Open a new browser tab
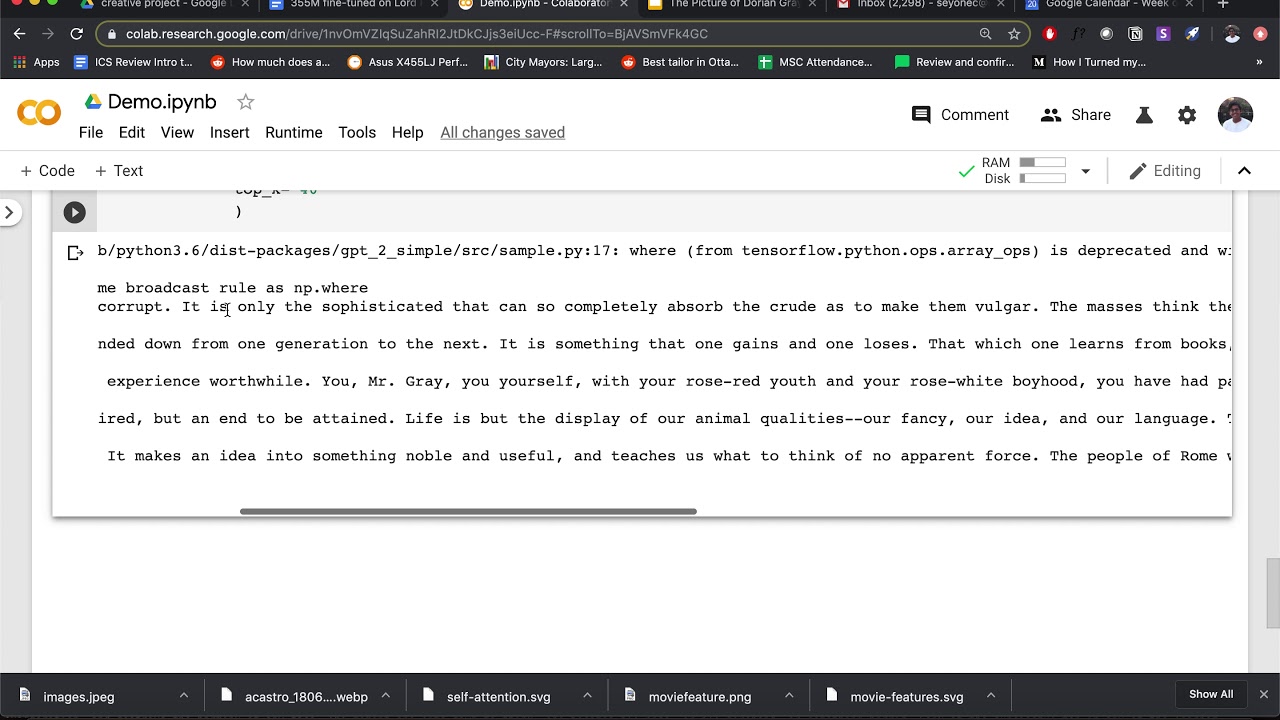1280x720 pixels. [1223, 5]
